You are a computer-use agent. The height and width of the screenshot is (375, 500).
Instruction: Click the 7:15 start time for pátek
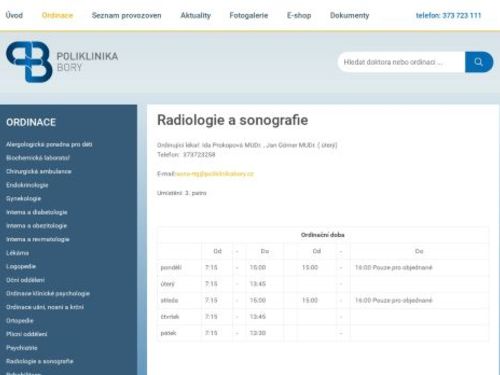pyautogui.click(x=211, y=333)
